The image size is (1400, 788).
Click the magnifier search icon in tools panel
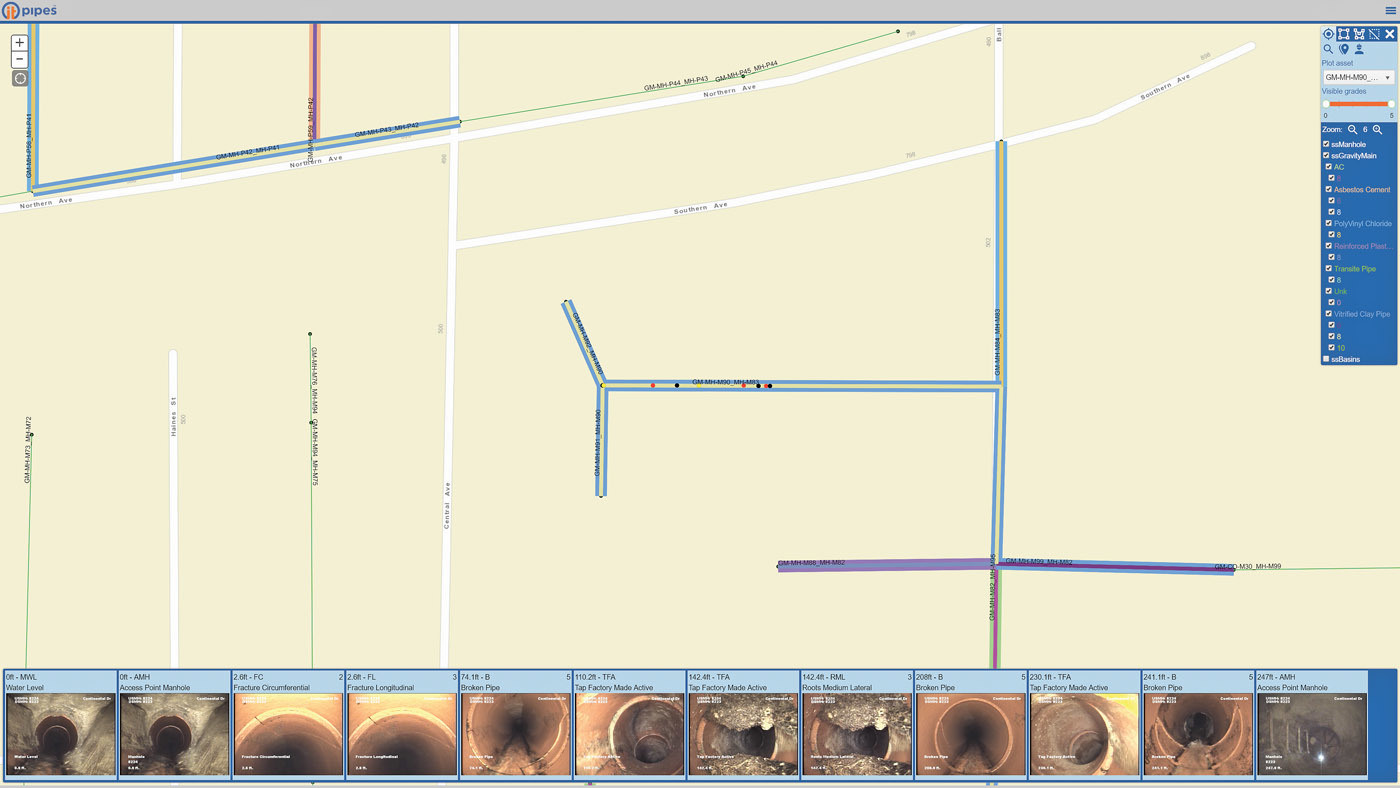pos(1328,49)
